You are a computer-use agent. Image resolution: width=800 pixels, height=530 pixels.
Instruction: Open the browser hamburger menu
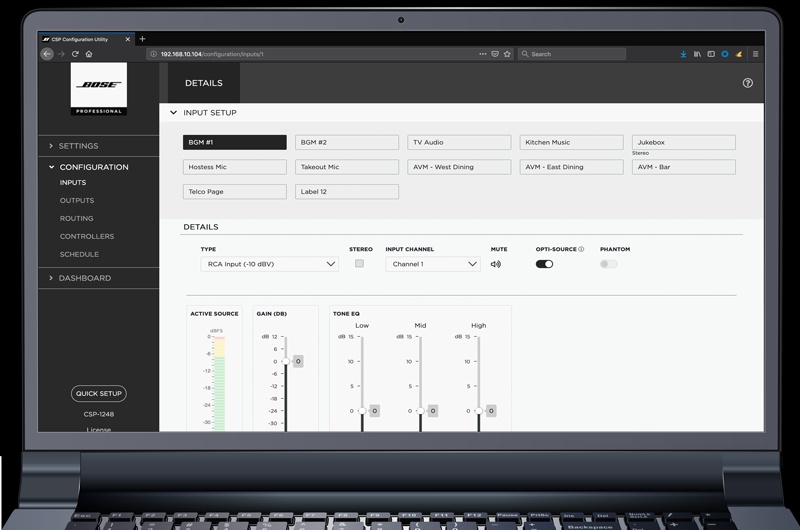tap(756, 54)
